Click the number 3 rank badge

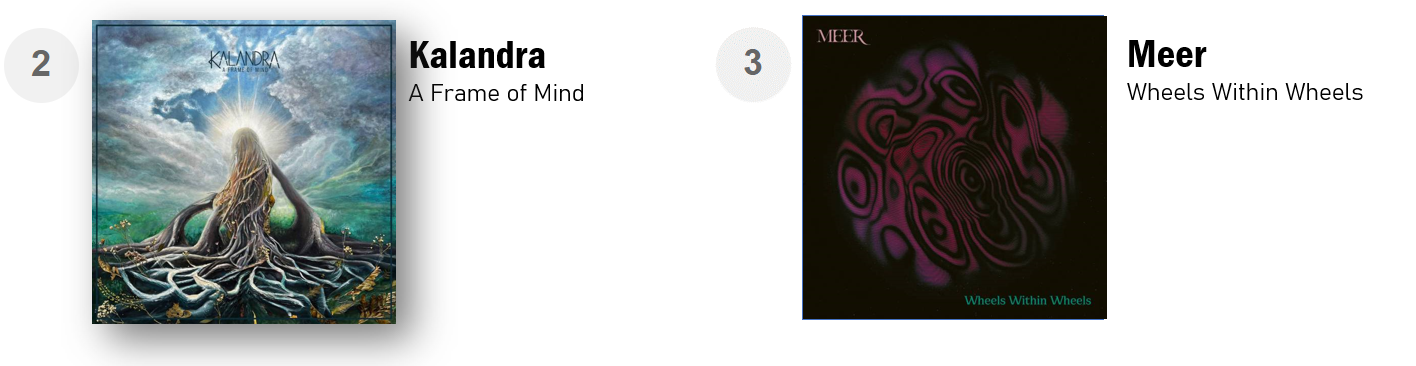(x=753, y=64)
